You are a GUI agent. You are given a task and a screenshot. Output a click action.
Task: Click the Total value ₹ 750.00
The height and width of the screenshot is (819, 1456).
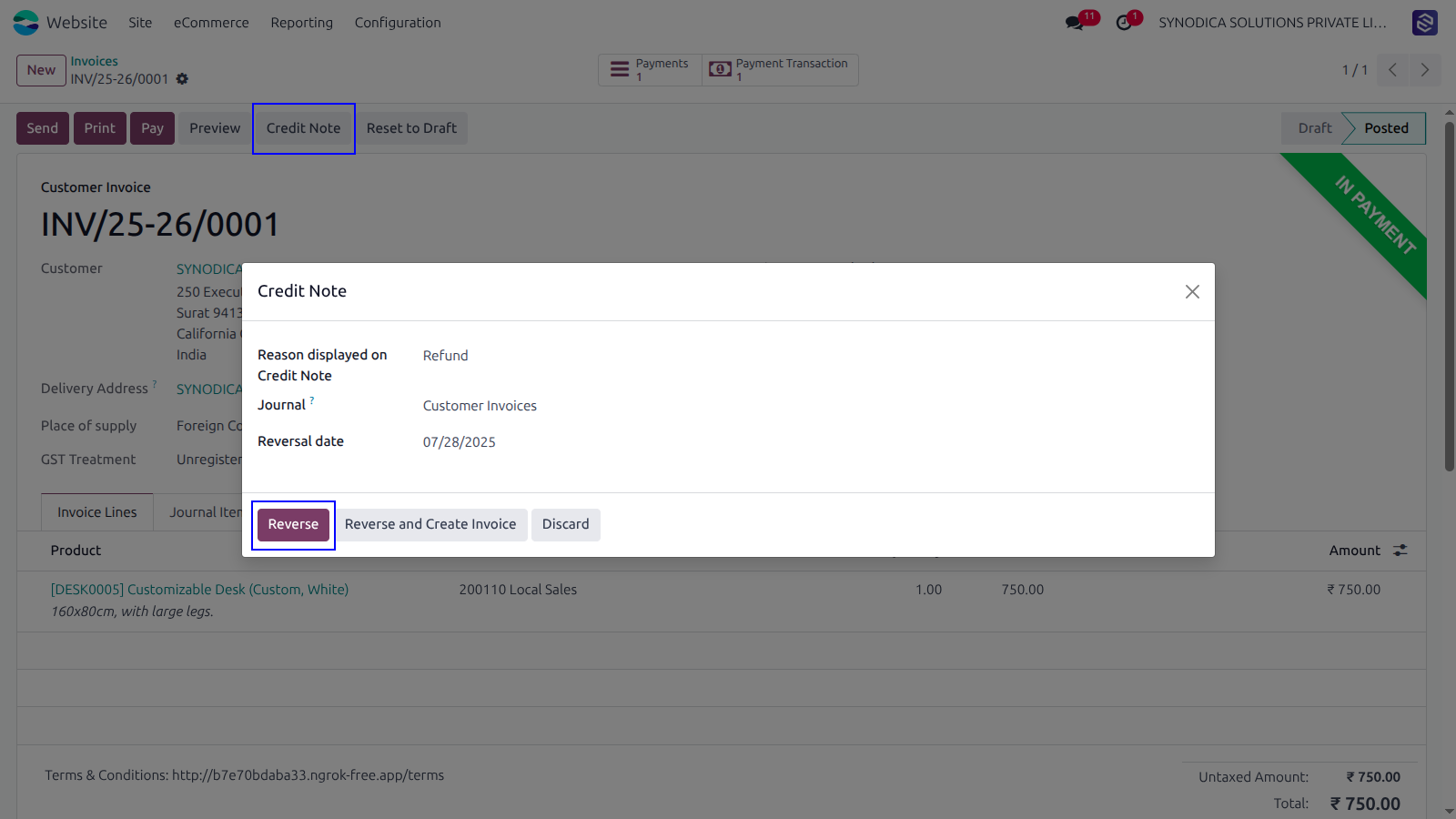[1365, 804]
